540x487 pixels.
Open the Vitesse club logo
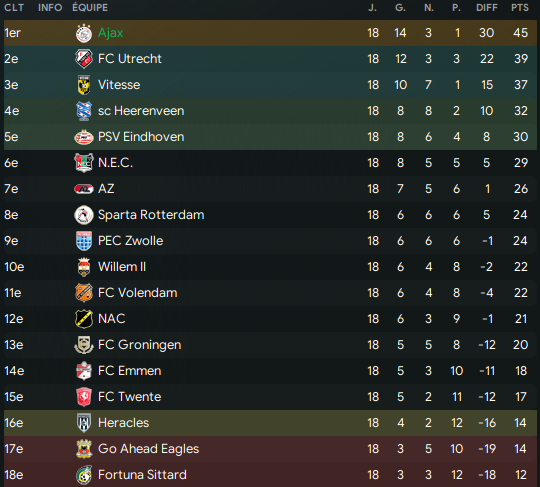coord(84,85)
